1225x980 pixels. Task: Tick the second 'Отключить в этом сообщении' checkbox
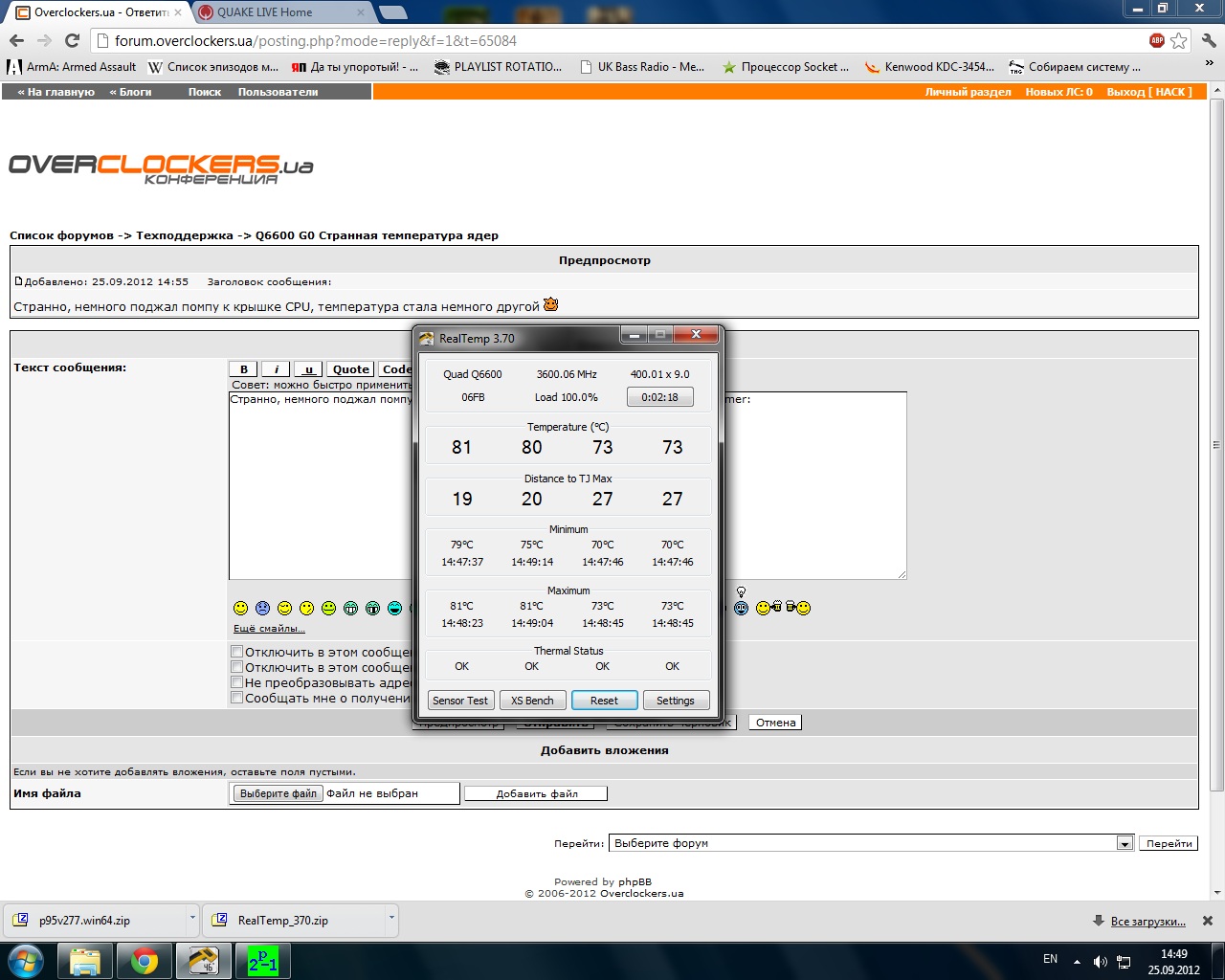point(236,667)
